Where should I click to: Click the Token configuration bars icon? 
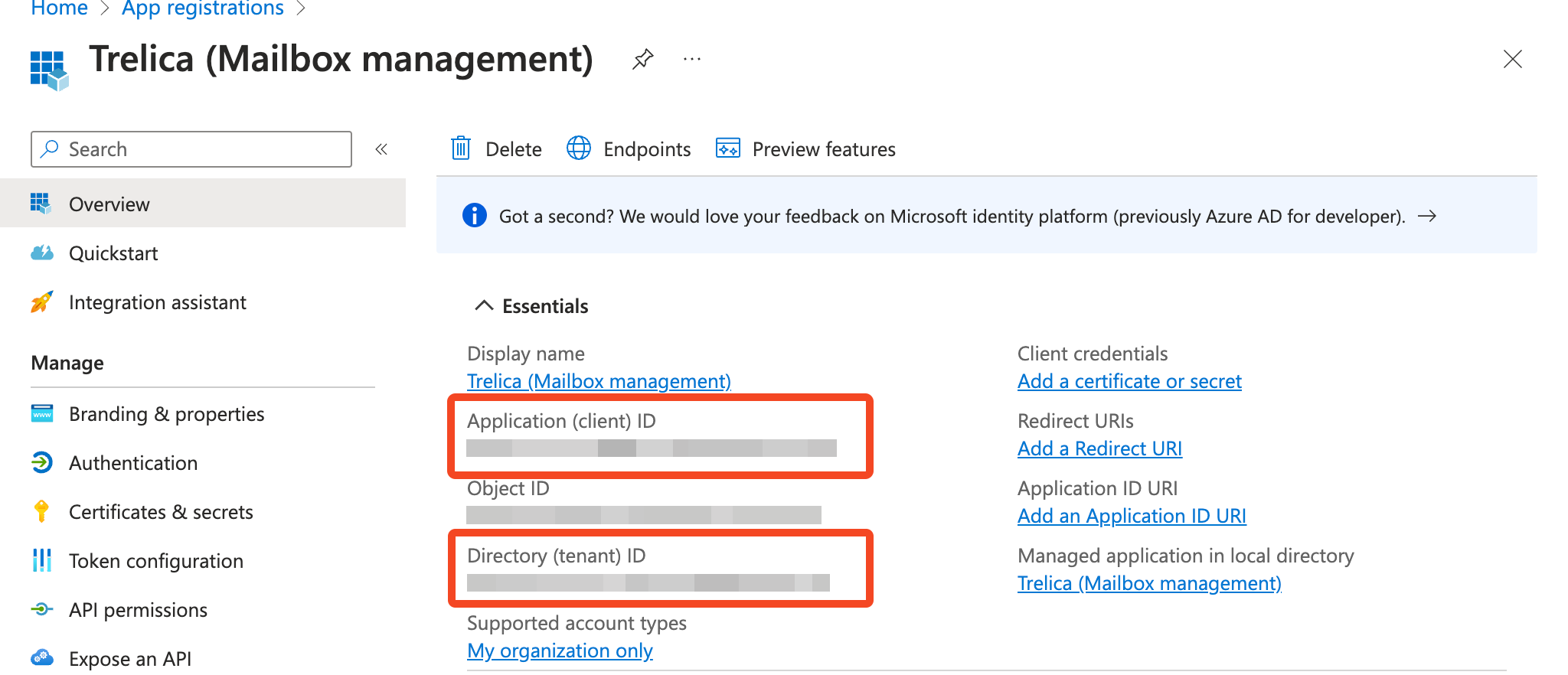point(42,560)
